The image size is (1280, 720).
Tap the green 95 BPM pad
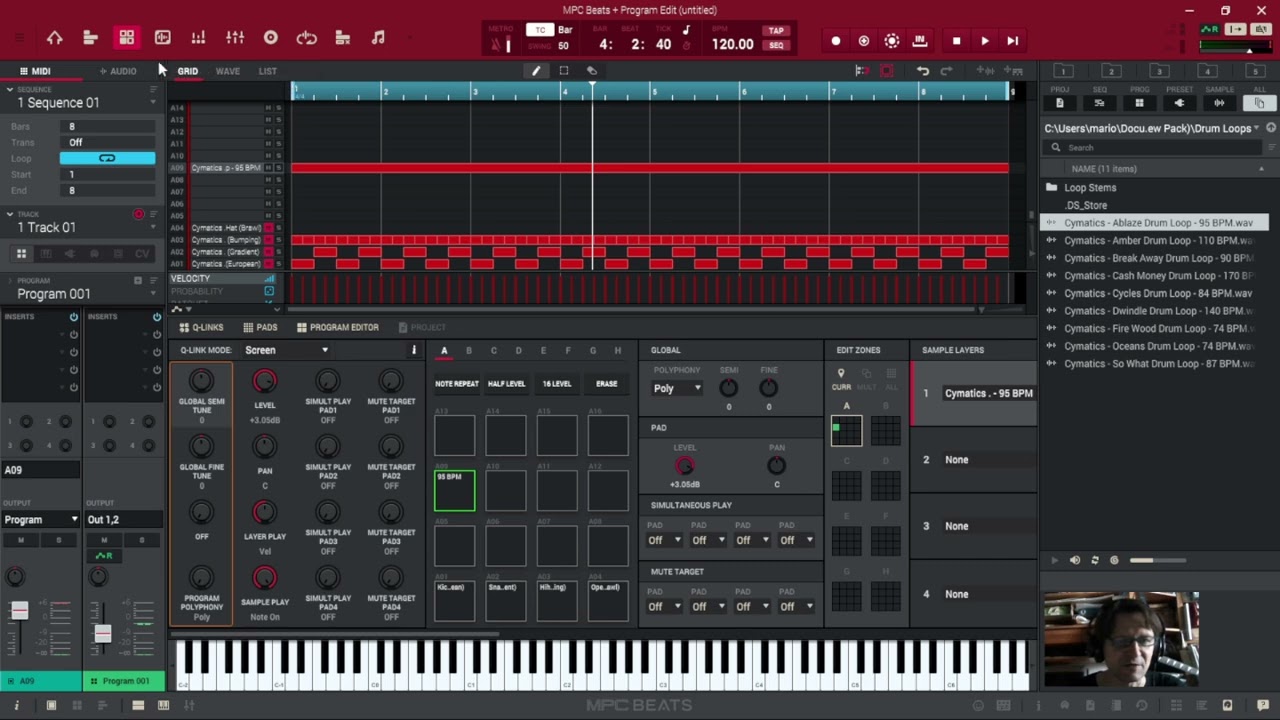tap(455, 490)
